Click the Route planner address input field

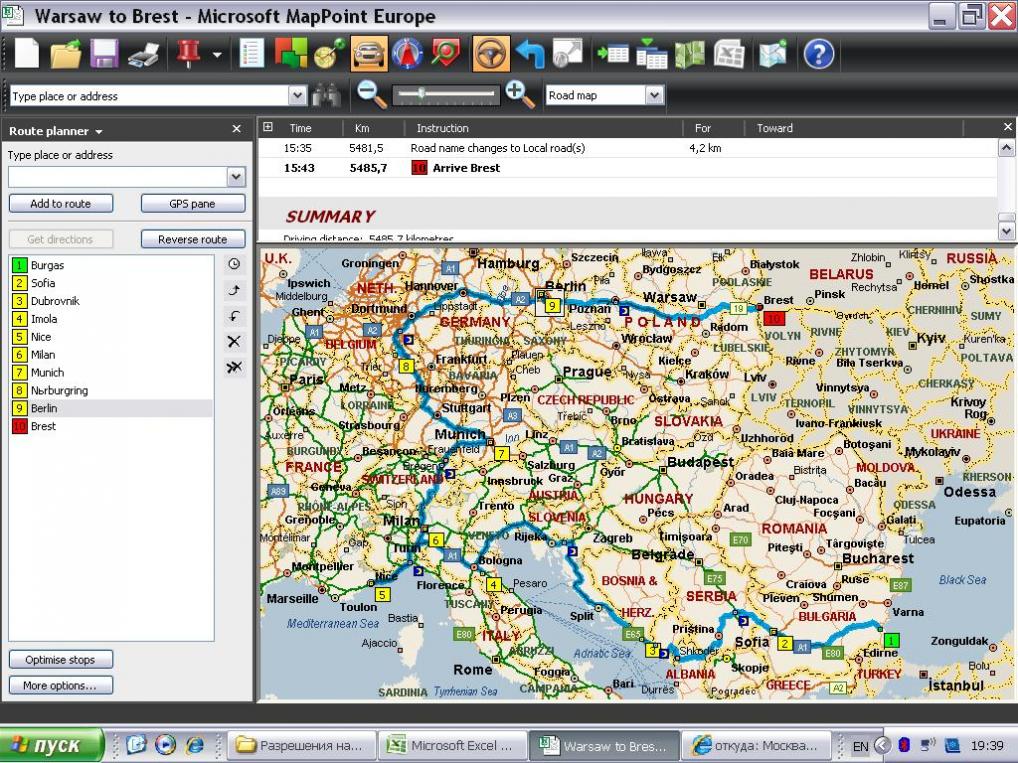click(x=118, y=176)
